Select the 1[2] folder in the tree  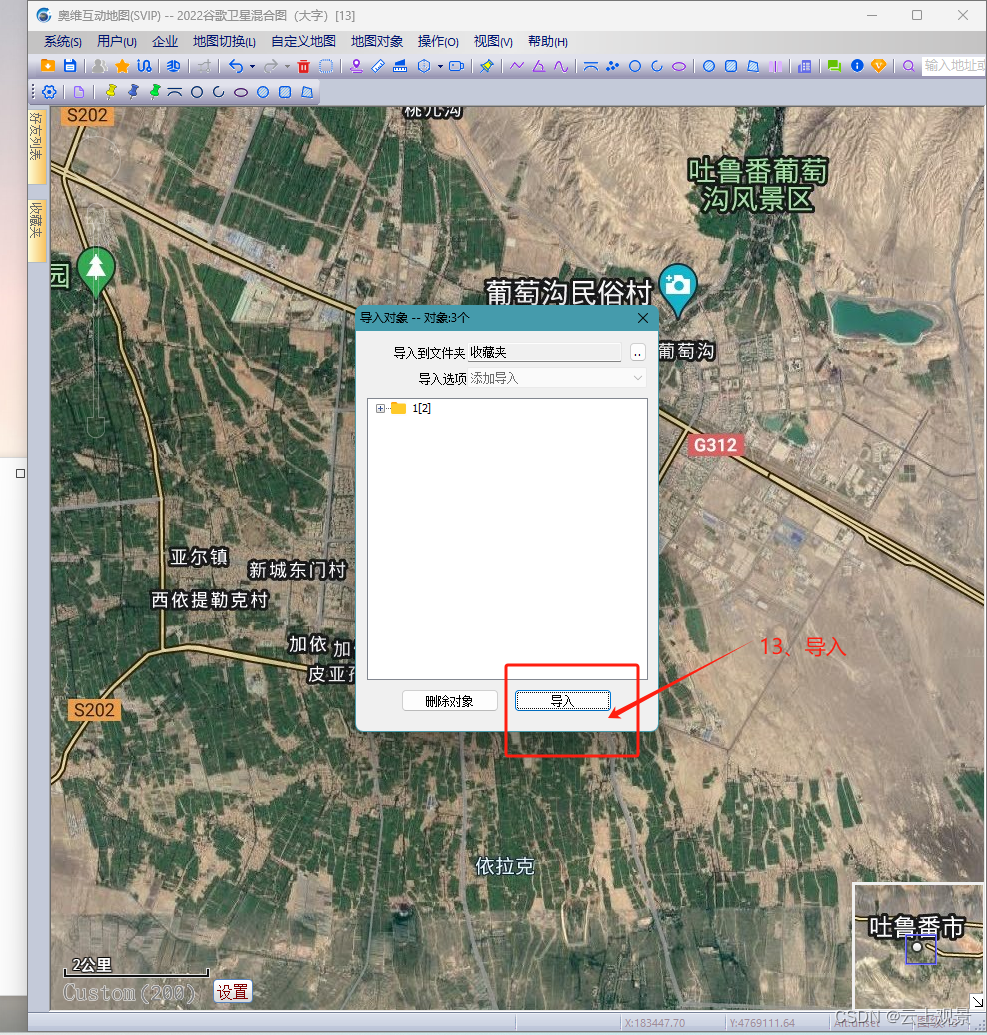point(421,409)
